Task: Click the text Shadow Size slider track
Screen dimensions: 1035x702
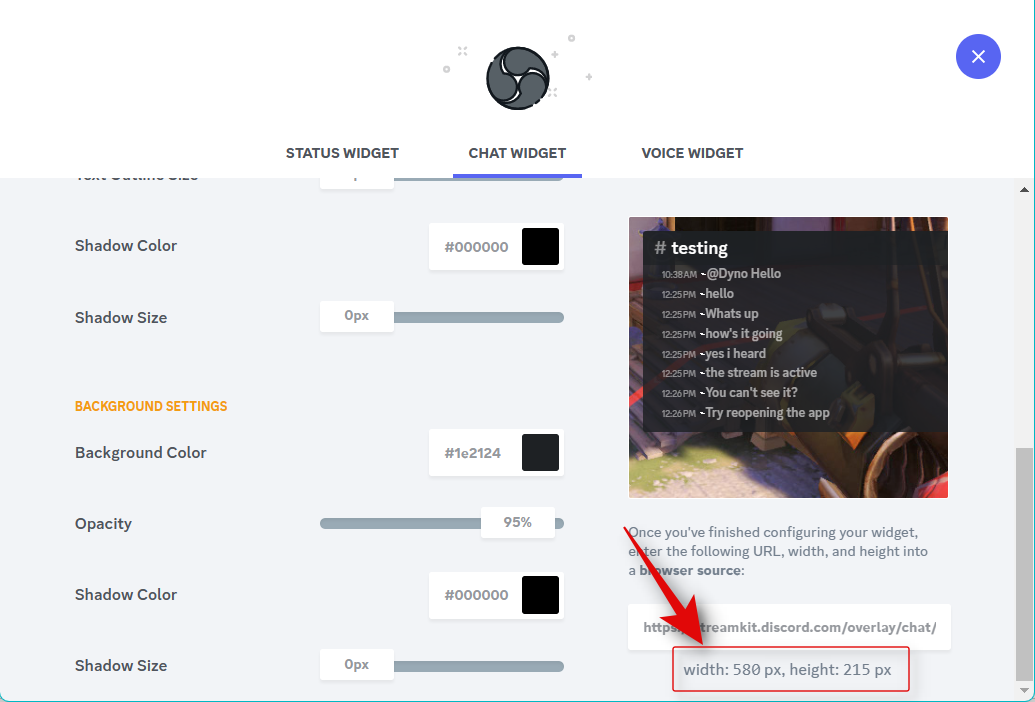Action: [x=479, y=317]
